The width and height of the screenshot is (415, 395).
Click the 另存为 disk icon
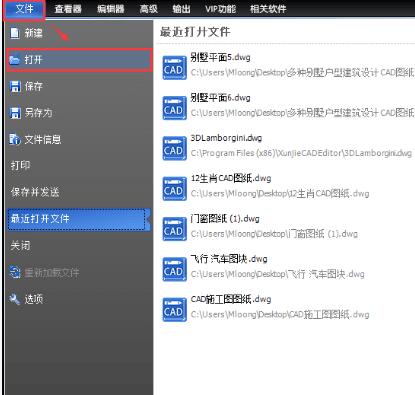(15, 113)
